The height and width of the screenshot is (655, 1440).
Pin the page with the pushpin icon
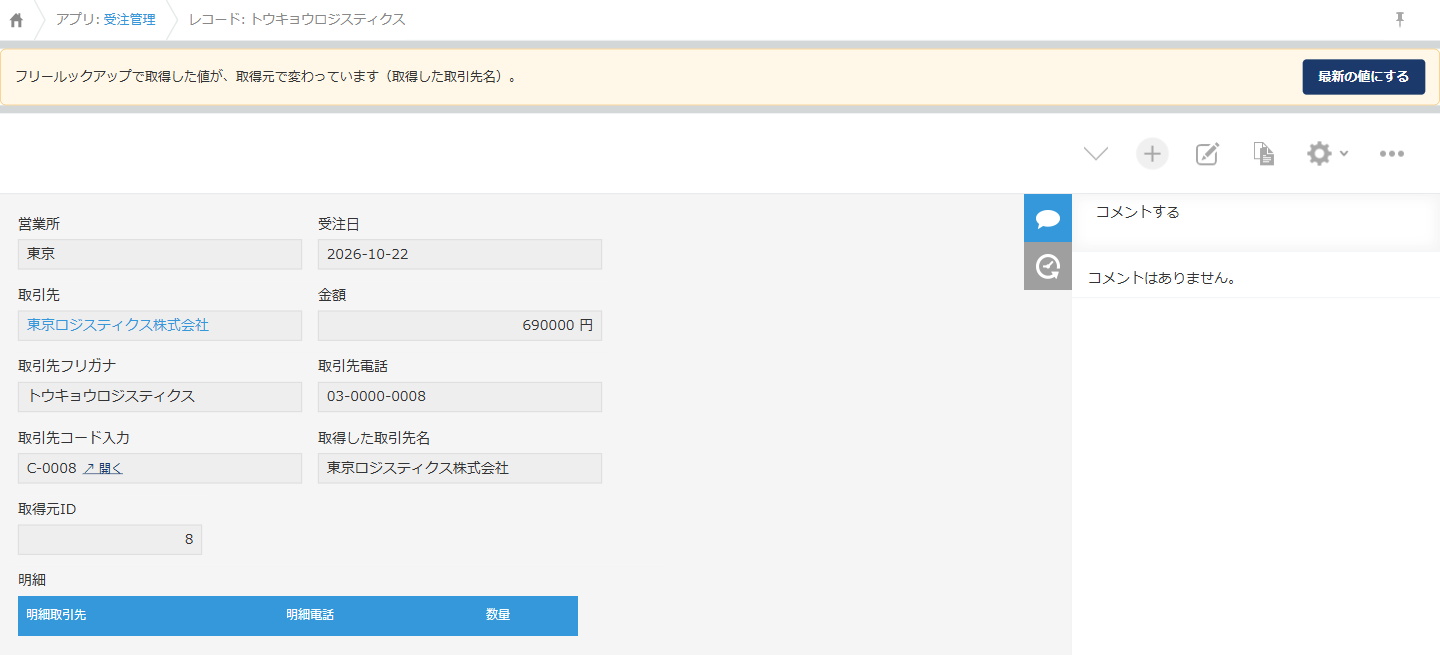(x=1400, y=19)
